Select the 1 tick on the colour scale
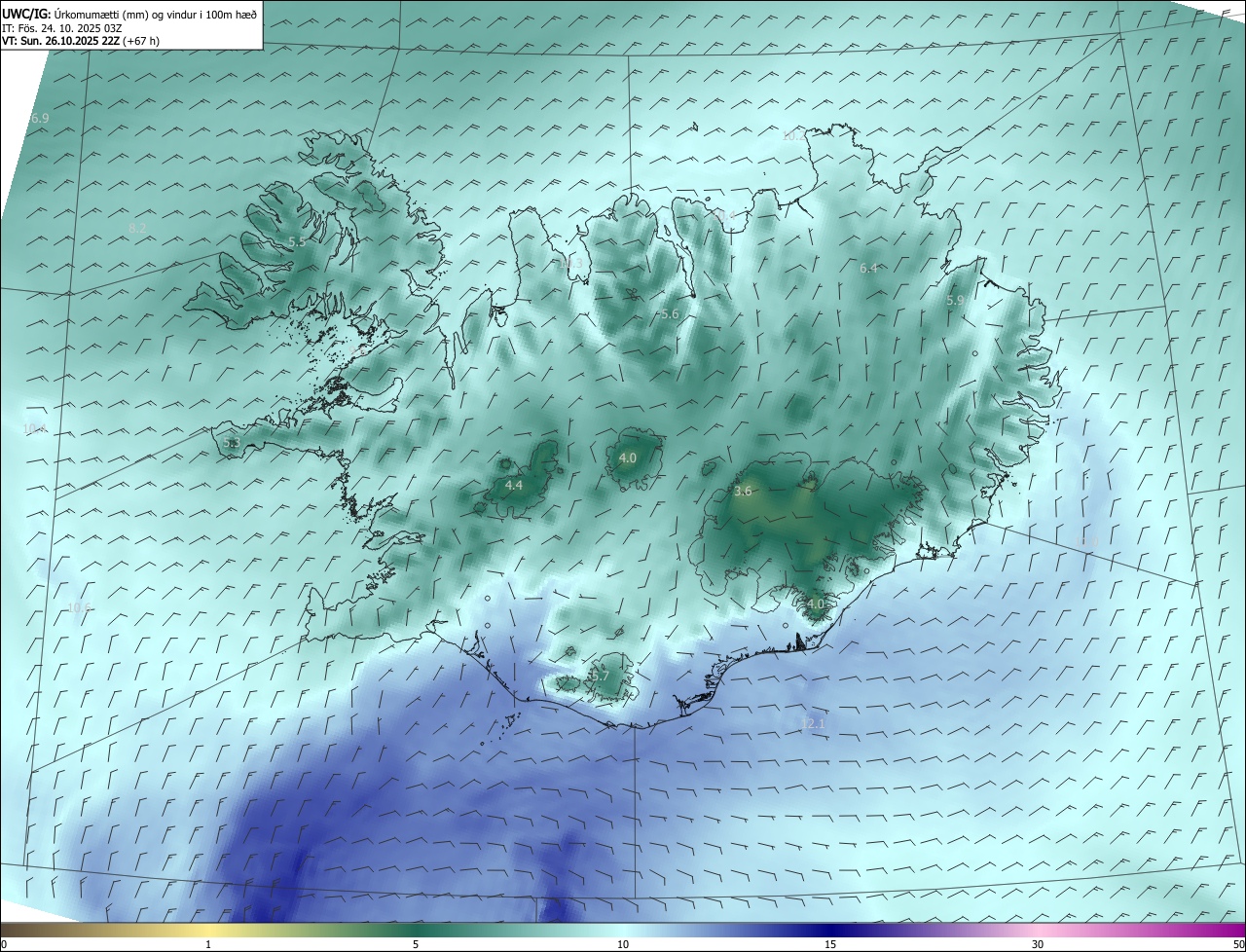 point(208,944)
